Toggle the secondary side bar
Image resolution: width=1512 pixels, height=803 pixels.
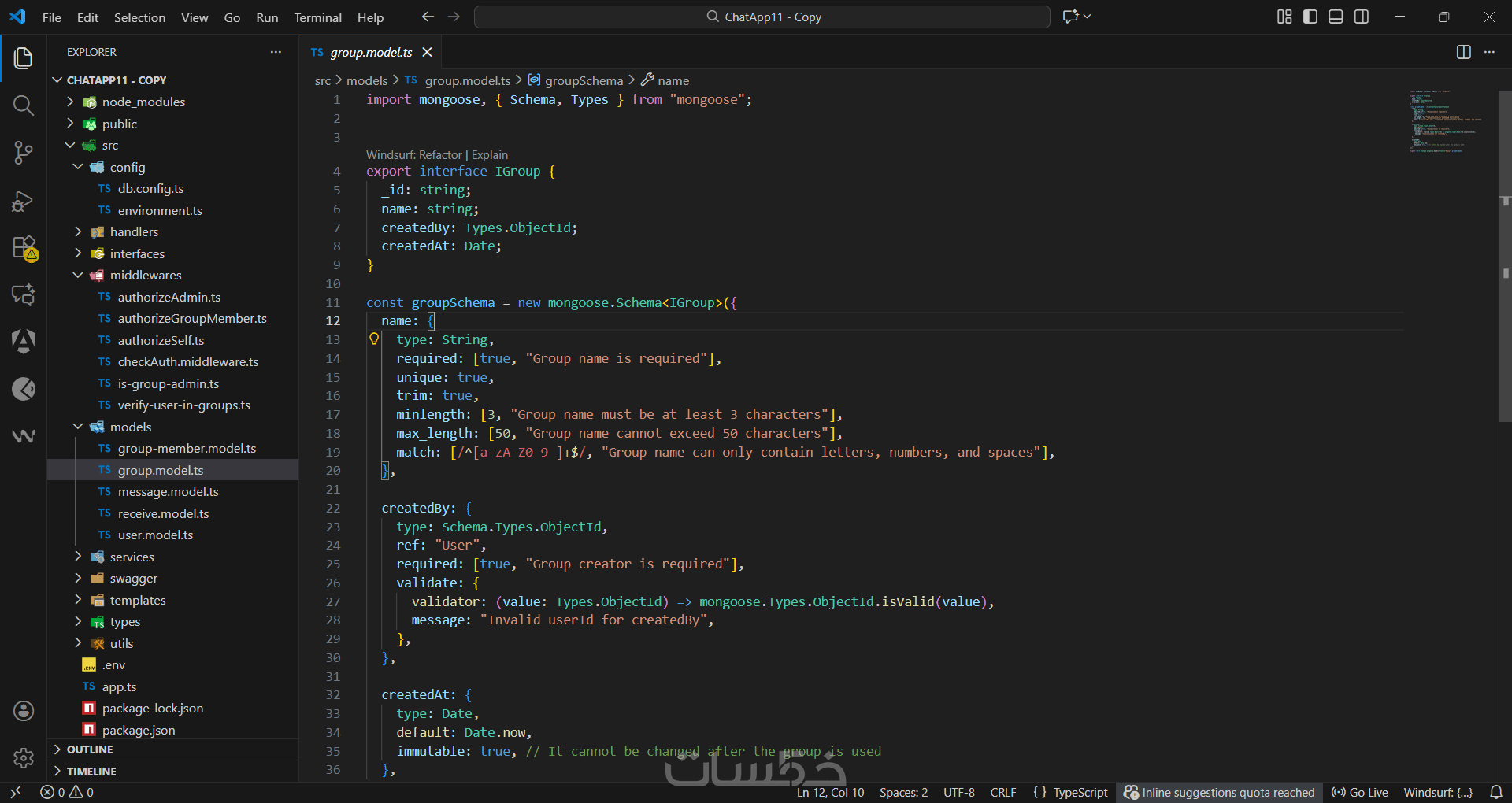click(1362, 17)
